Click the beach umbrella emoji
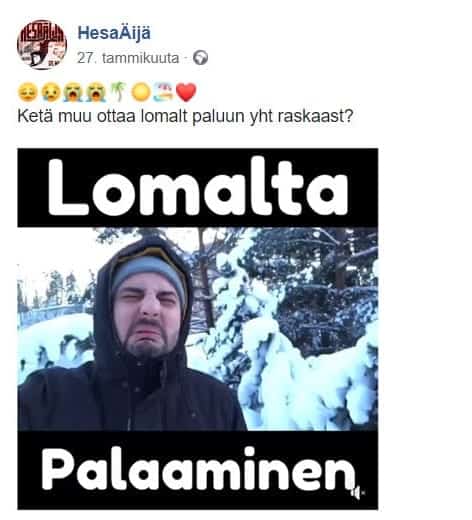 [163, 92]
